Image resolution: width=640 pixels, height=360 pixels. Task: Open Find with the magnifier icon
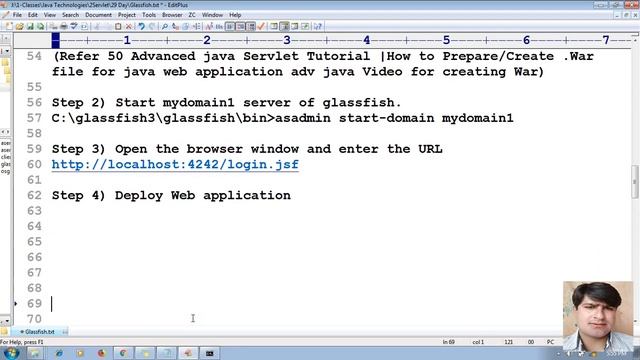click(164, 27)
